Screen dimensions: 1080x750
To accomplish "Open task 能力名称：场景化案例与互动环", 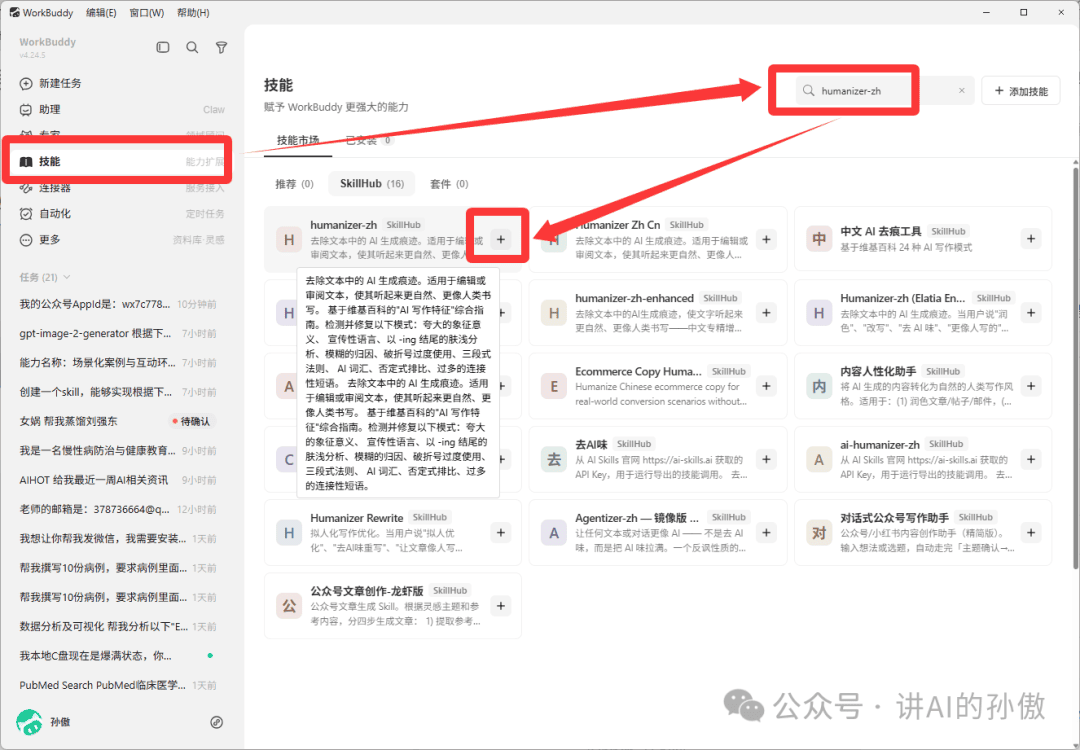I will click(118, 362).
